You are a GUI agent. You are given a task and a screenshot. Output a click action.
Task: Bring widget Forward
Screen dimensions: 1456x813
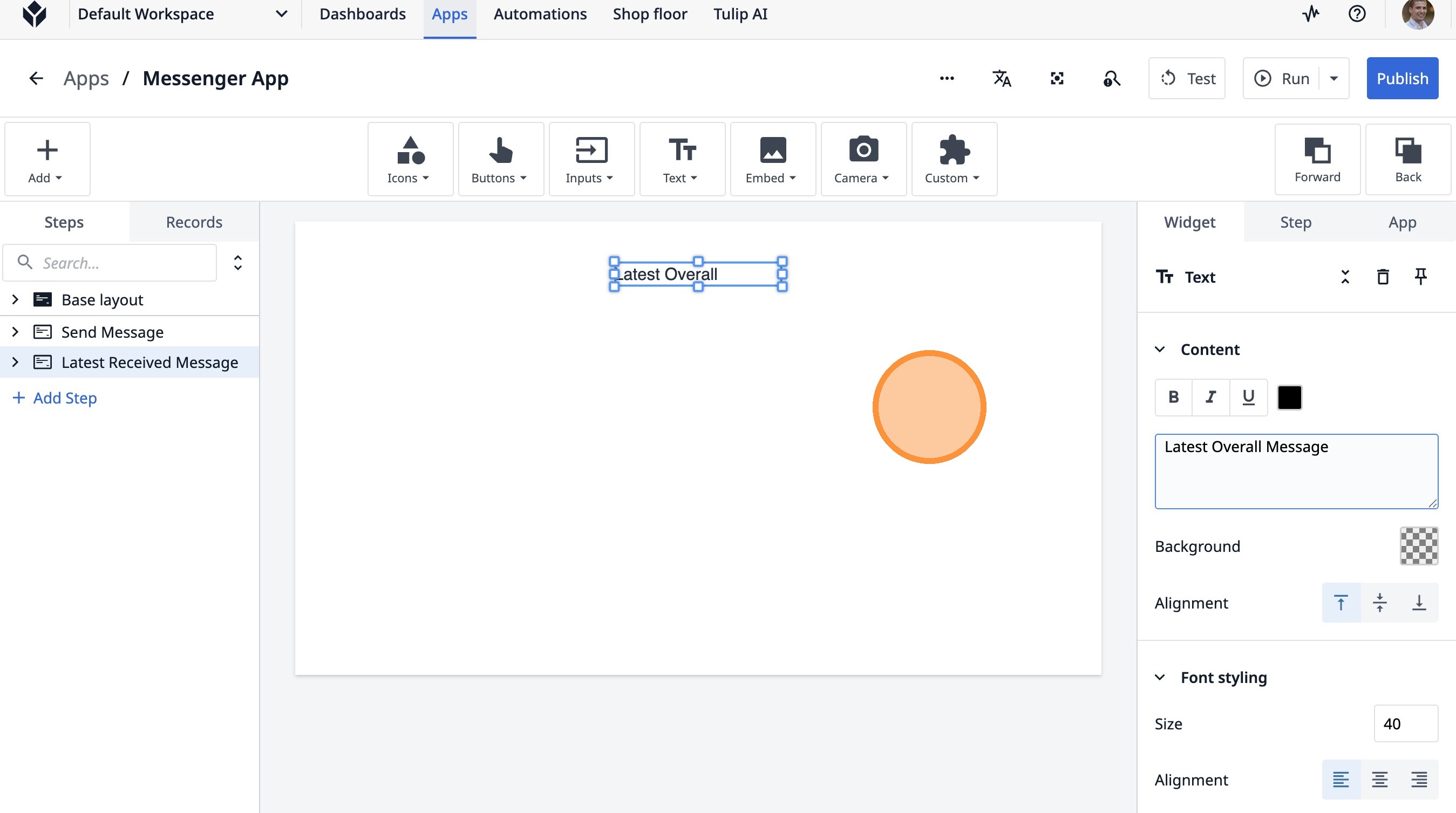1317,159
